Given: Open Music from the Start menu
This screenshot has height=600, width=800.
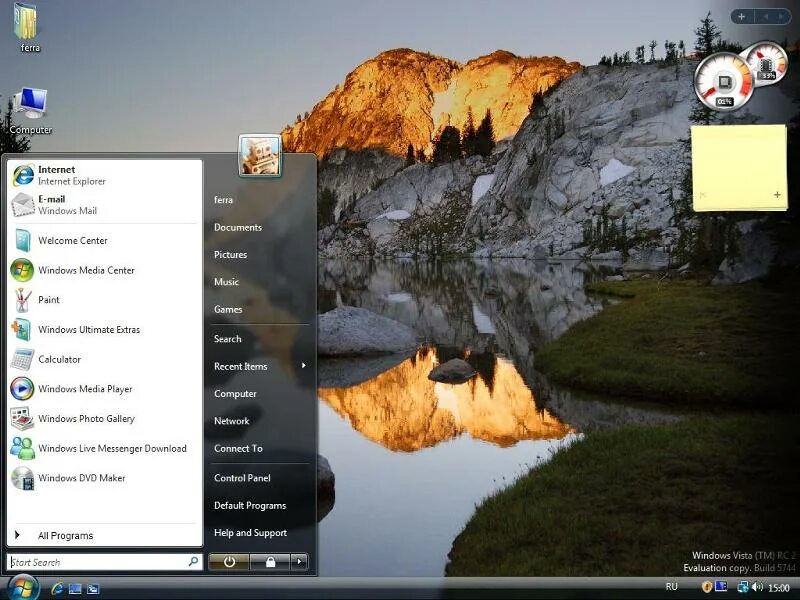Looking at the screenshot, I should point(227,282).
